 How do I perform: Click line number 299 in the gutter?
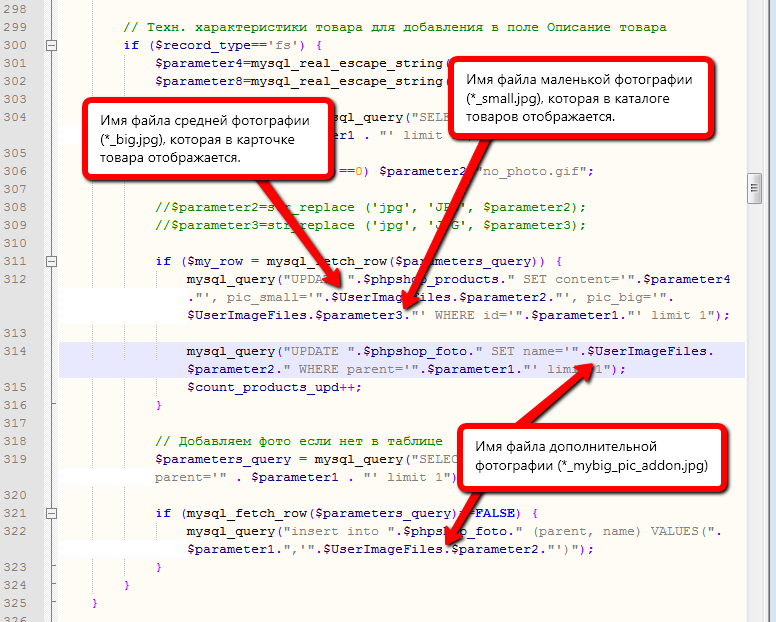tap(15, 27)
